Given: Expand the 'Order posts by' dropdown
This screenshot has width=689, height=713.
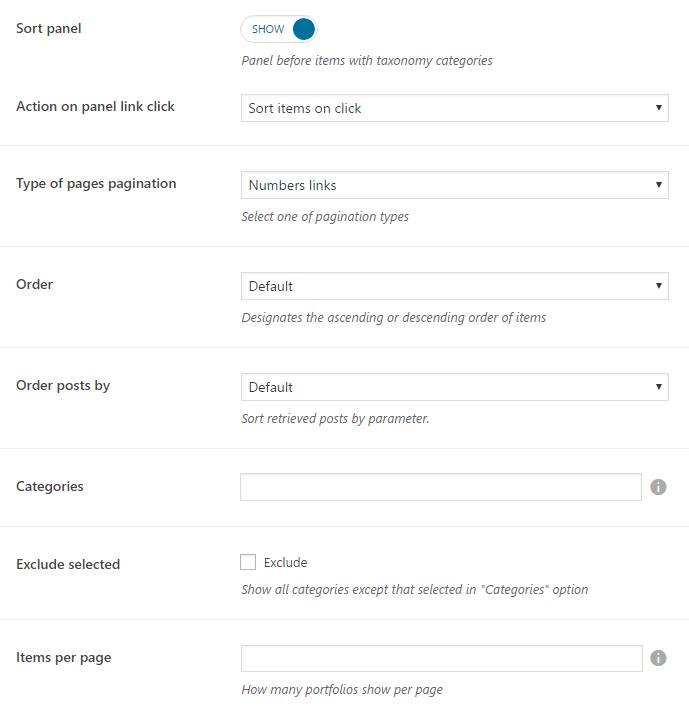Looking at the screenshot, I should 454,387.
